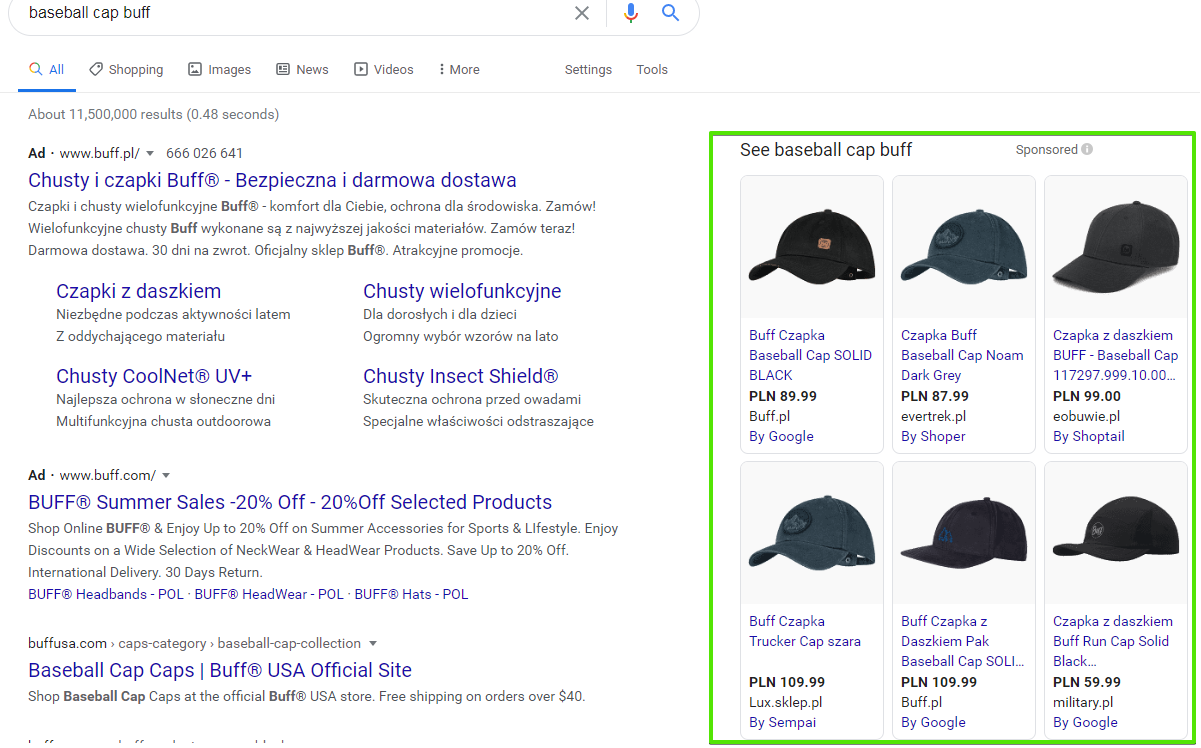Run the search with the magnifier icon
The height and width of the screenshot is (748, 1201).
click(671, 13)
